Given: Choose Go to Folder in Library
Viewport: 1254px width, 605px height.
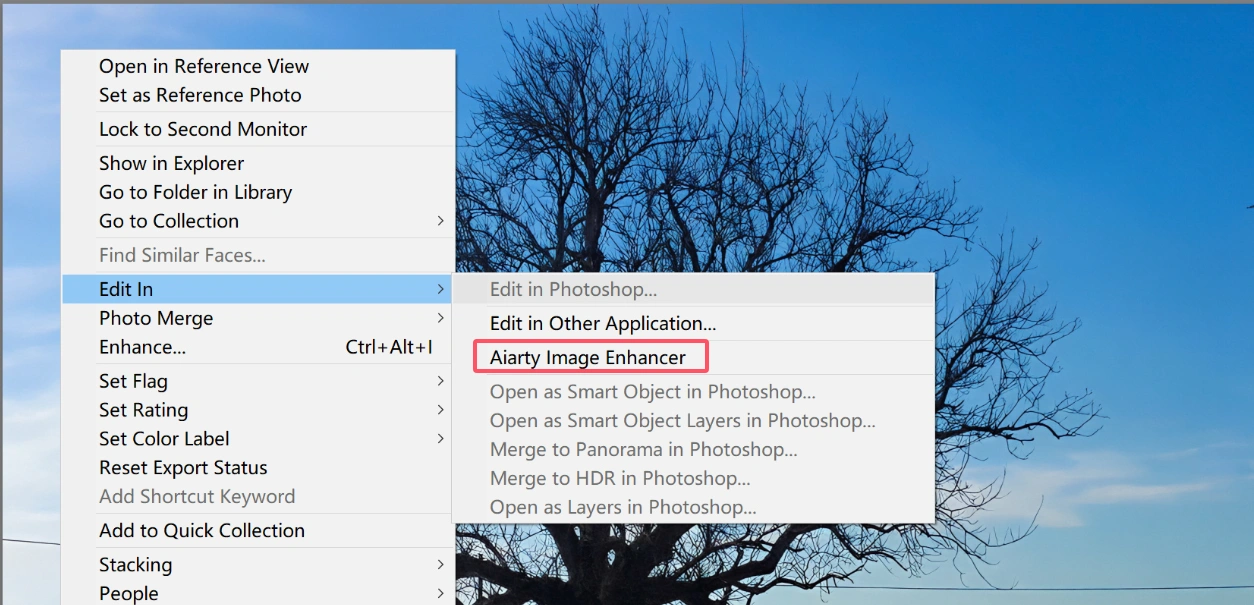Looking at the screenshot, I should click(258, 192).
